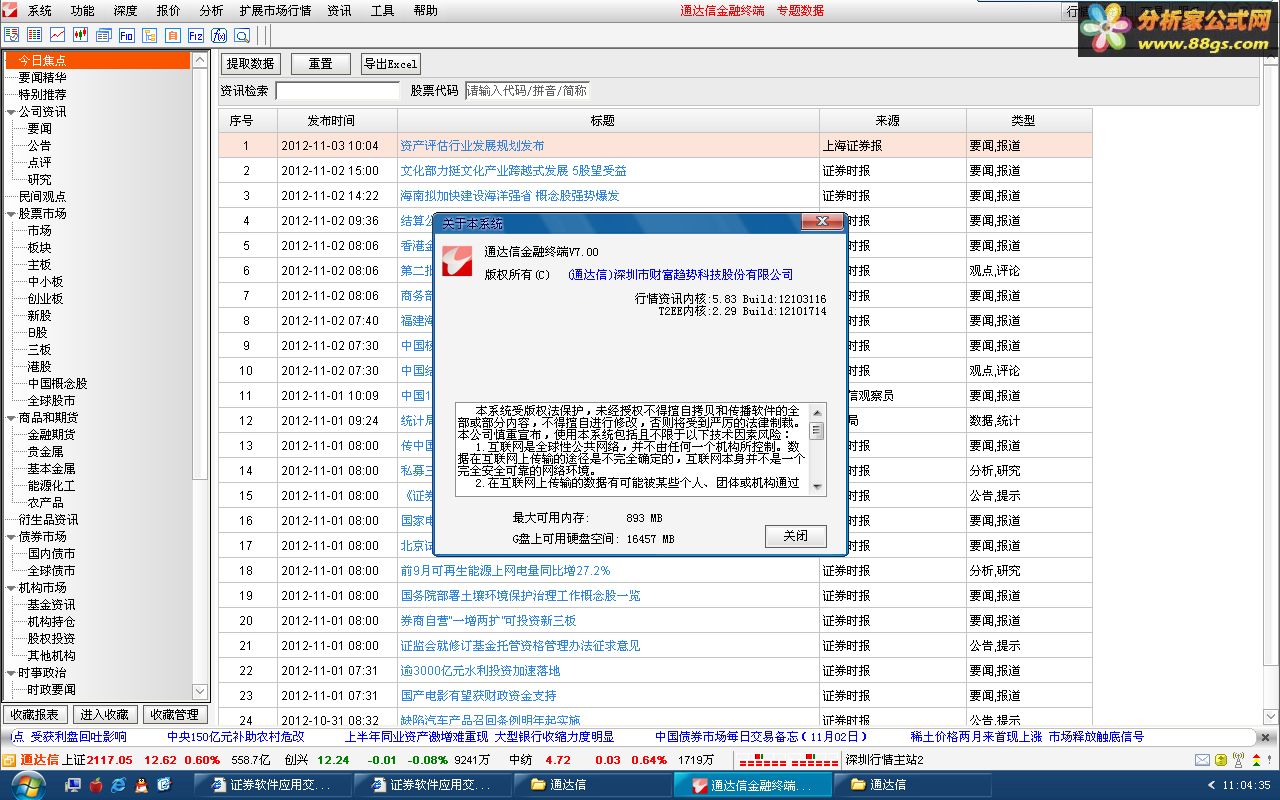Open the quote list grid toolbar icon
Screen dimensions: 1280x800
click(x=35, y=35)
